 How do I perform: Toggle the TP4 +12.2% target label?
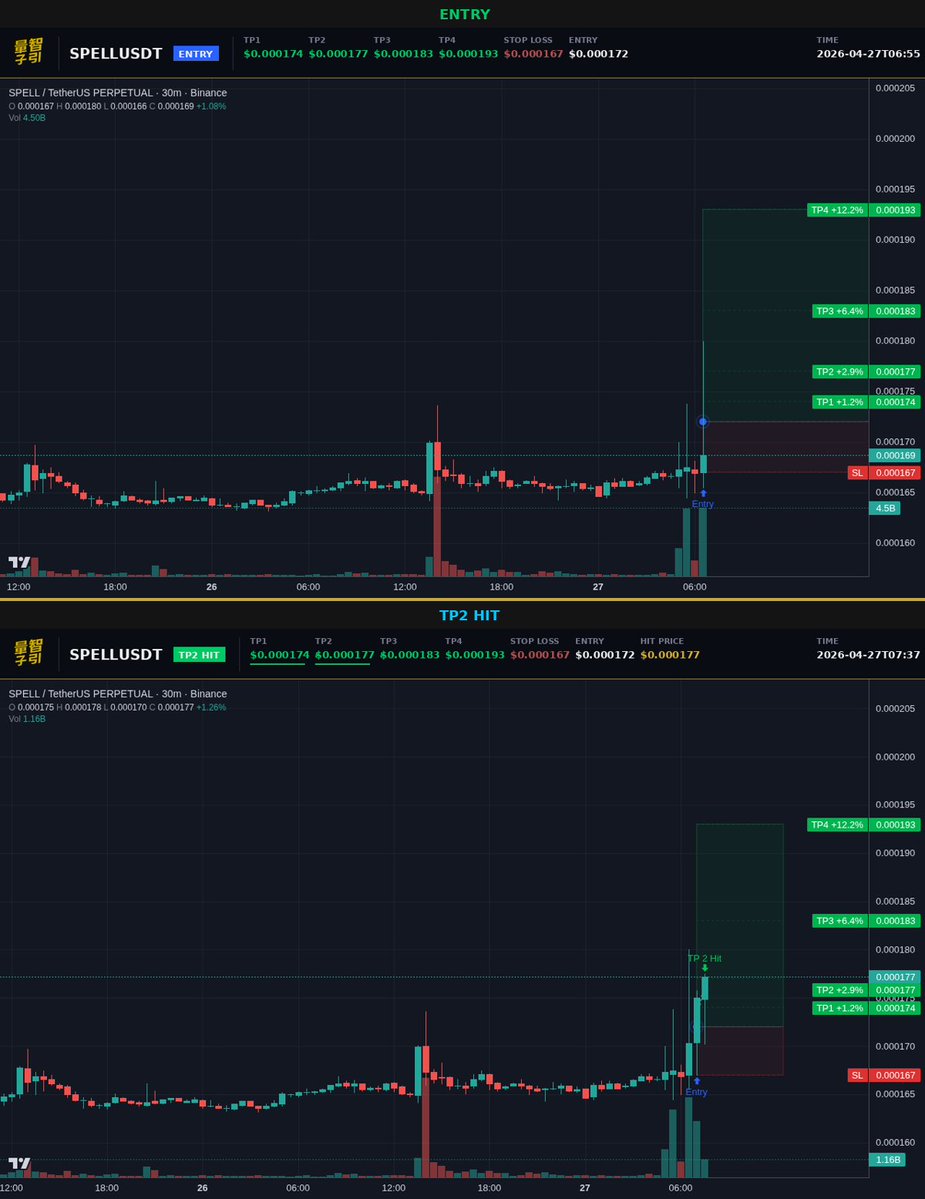coord(838,210)
